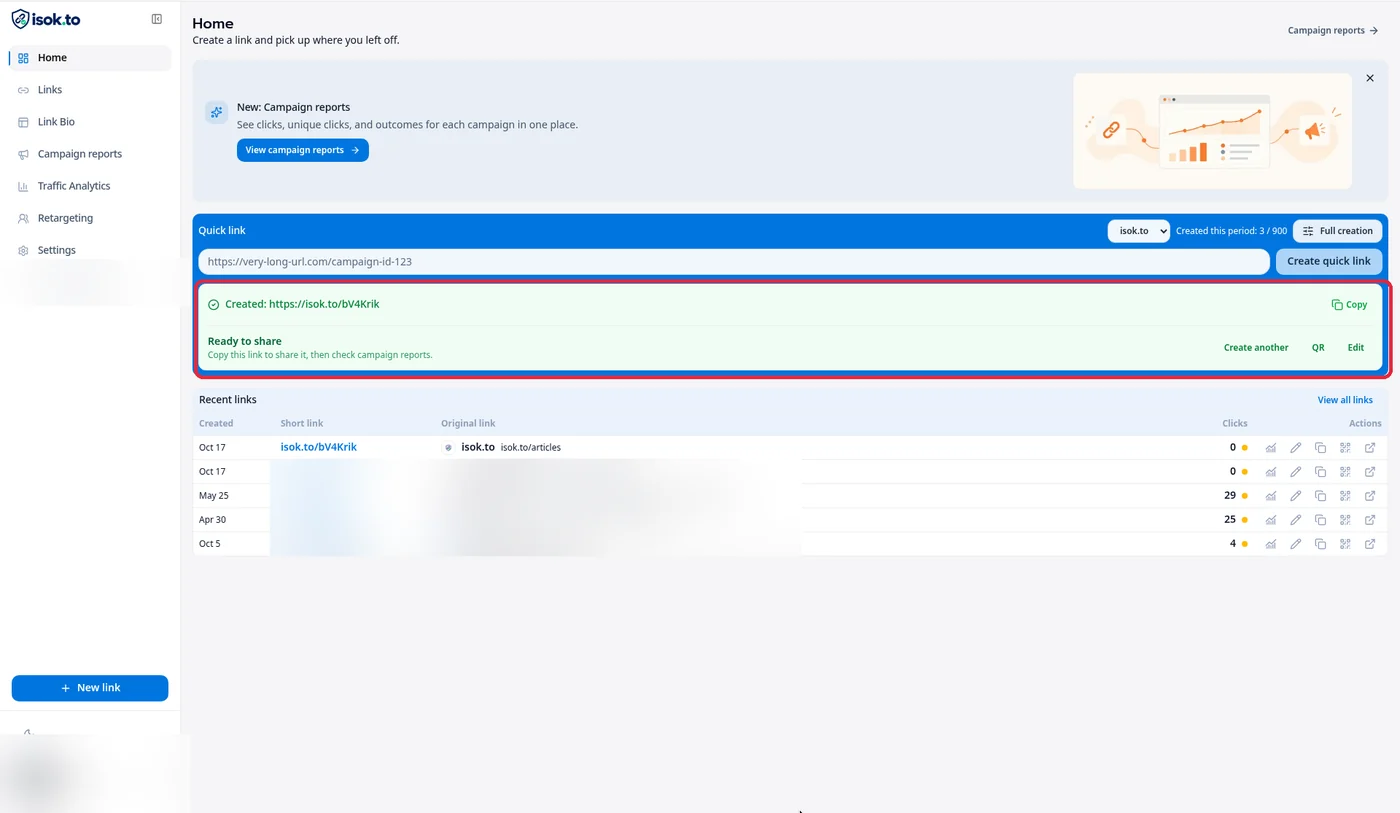
Task: Click the pencil icon in May 25 row
Action: pos(1296,496)
